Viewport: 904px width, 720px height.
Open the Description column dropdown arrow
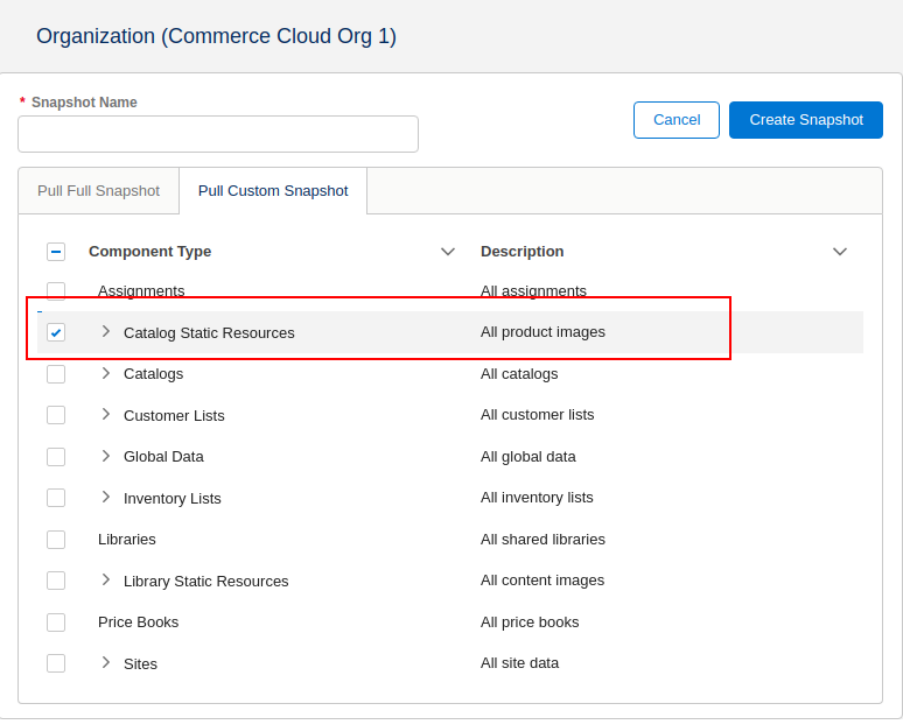[x=840, y=252]
